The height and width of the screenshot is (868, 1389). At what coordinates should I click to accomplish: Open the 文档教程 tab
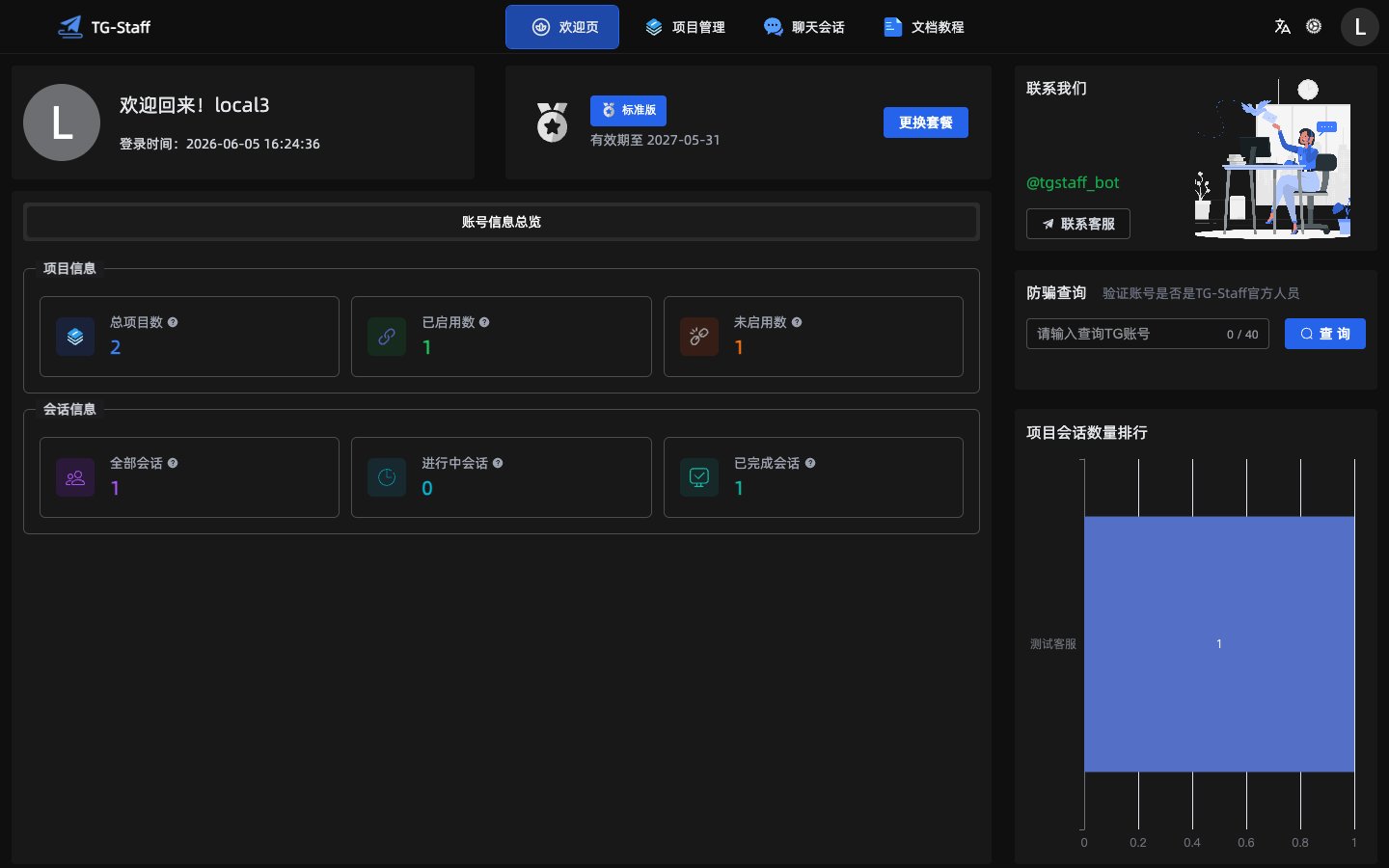click(x=924, y=27)
